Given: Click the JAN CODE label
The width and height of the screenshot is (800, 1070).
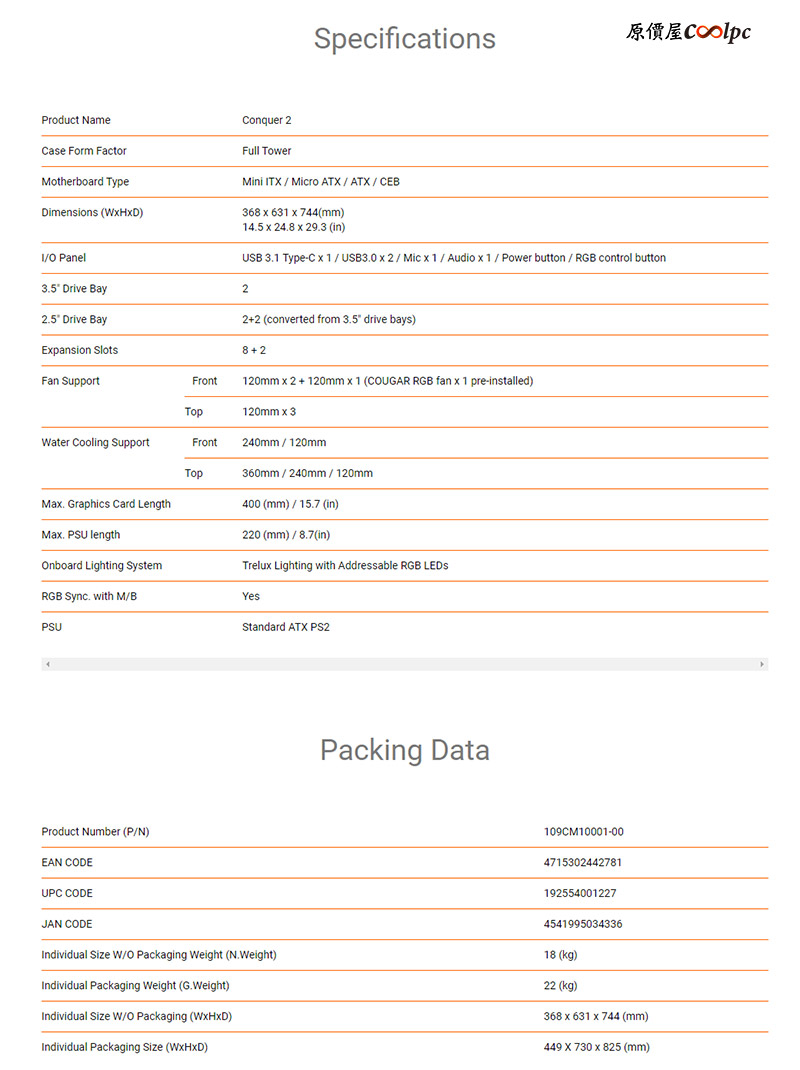Looking at the screenshot, I should click(x=67, y=924).
